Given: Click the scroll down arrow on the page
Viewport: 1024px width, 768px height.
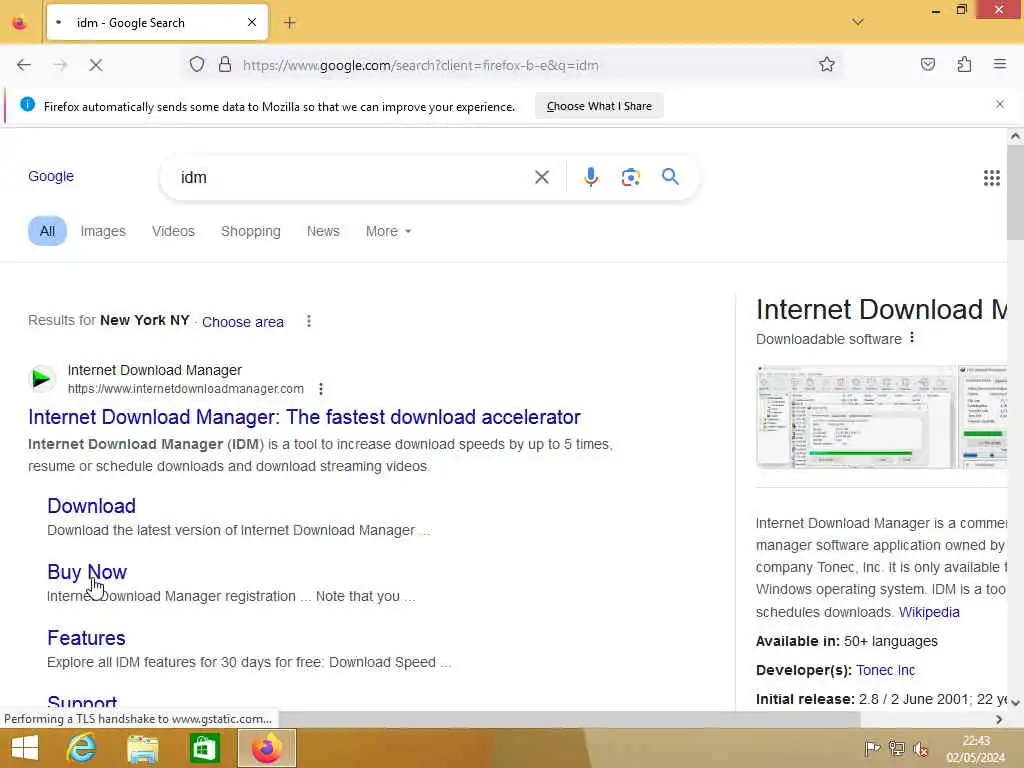Looking at the screenshot, I should tap(1015, 703).
